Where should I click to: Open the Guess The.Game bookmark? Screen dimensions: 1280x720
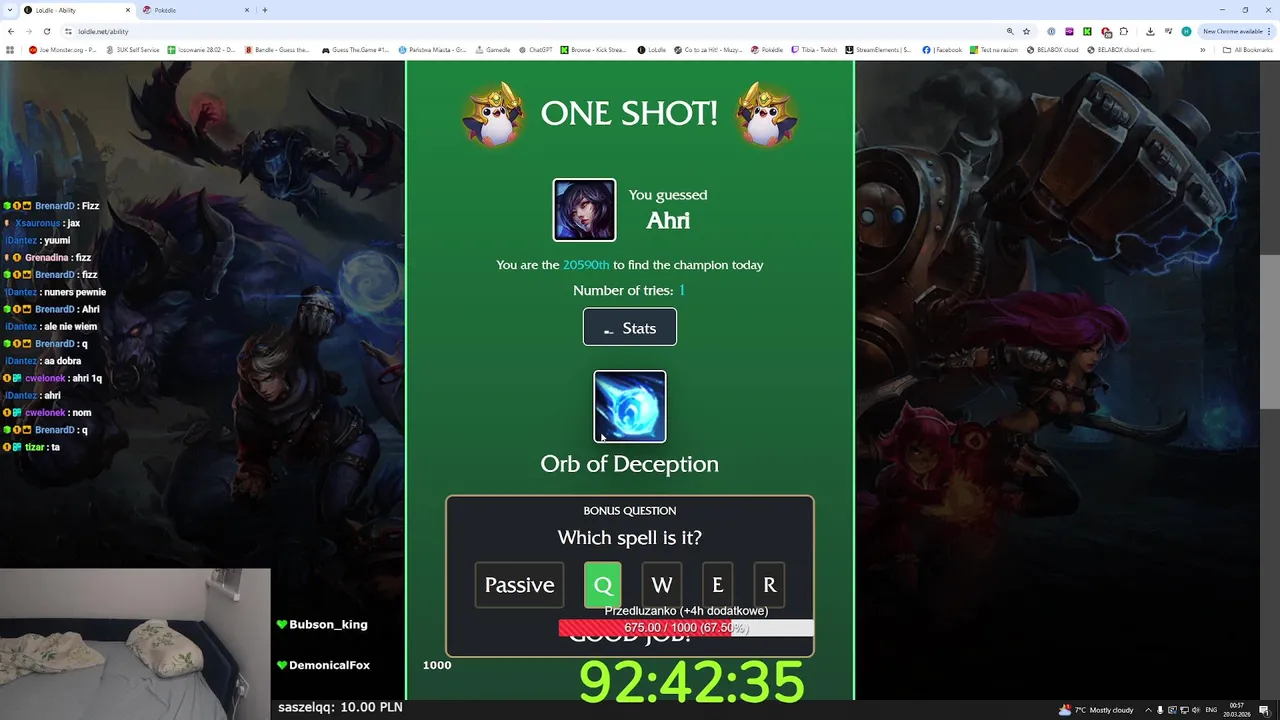coord(356,49)
